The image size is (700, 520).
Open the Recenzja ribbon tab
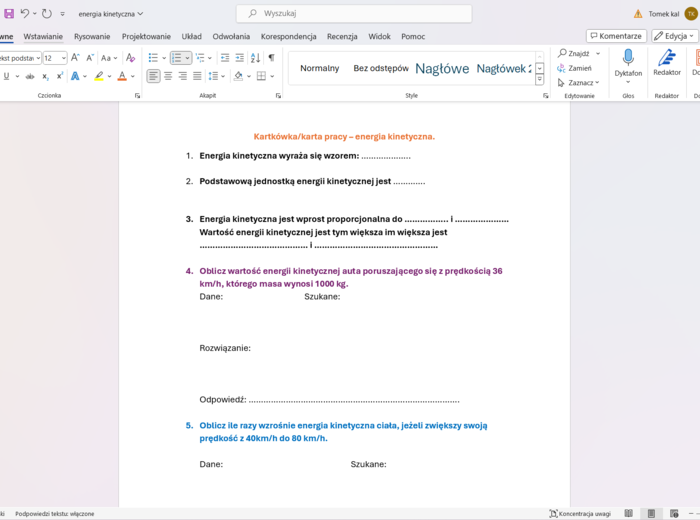coord(342,36)
